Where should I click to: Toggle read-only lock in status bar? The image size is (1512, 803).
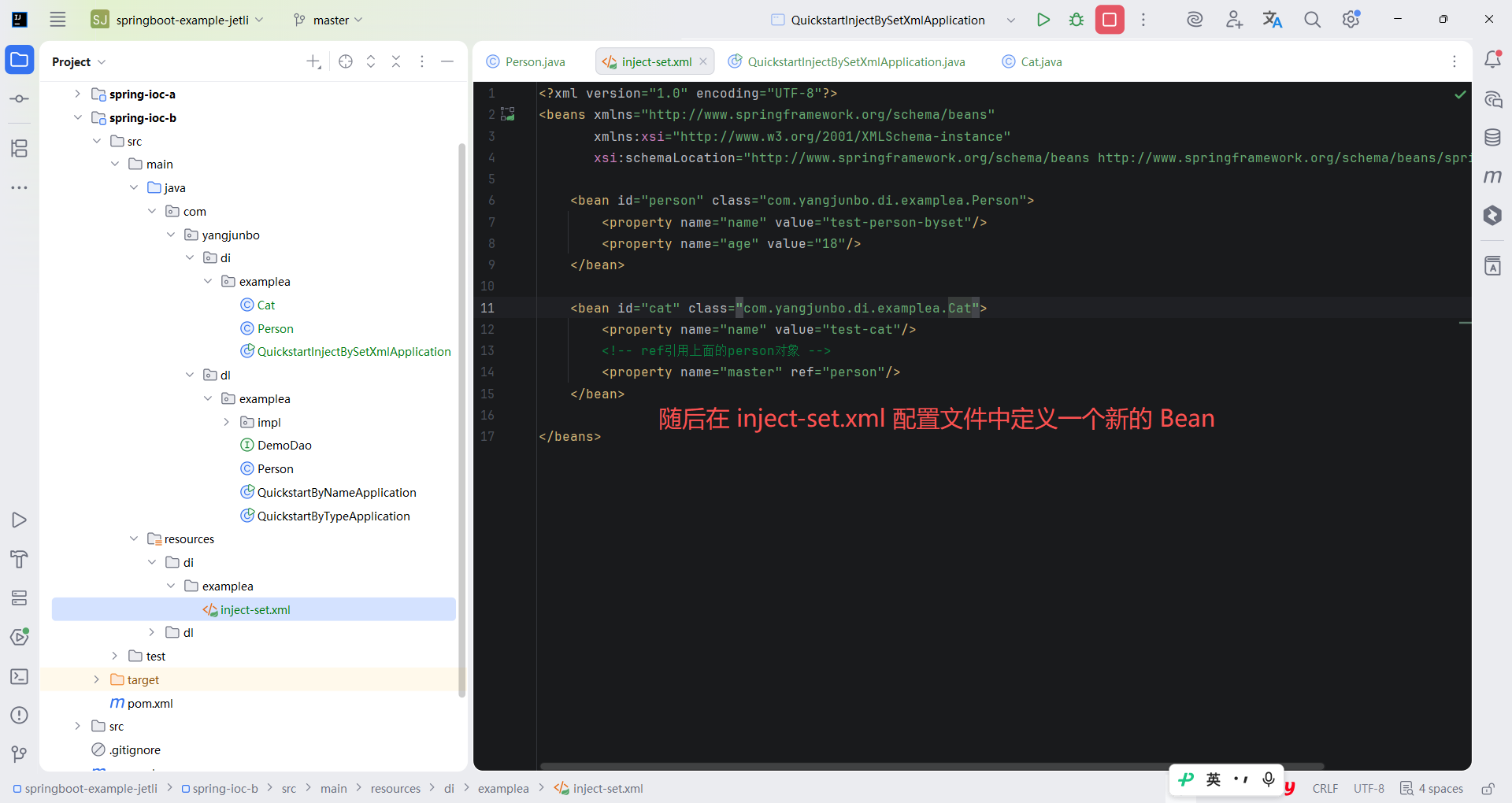[1488, 789]
